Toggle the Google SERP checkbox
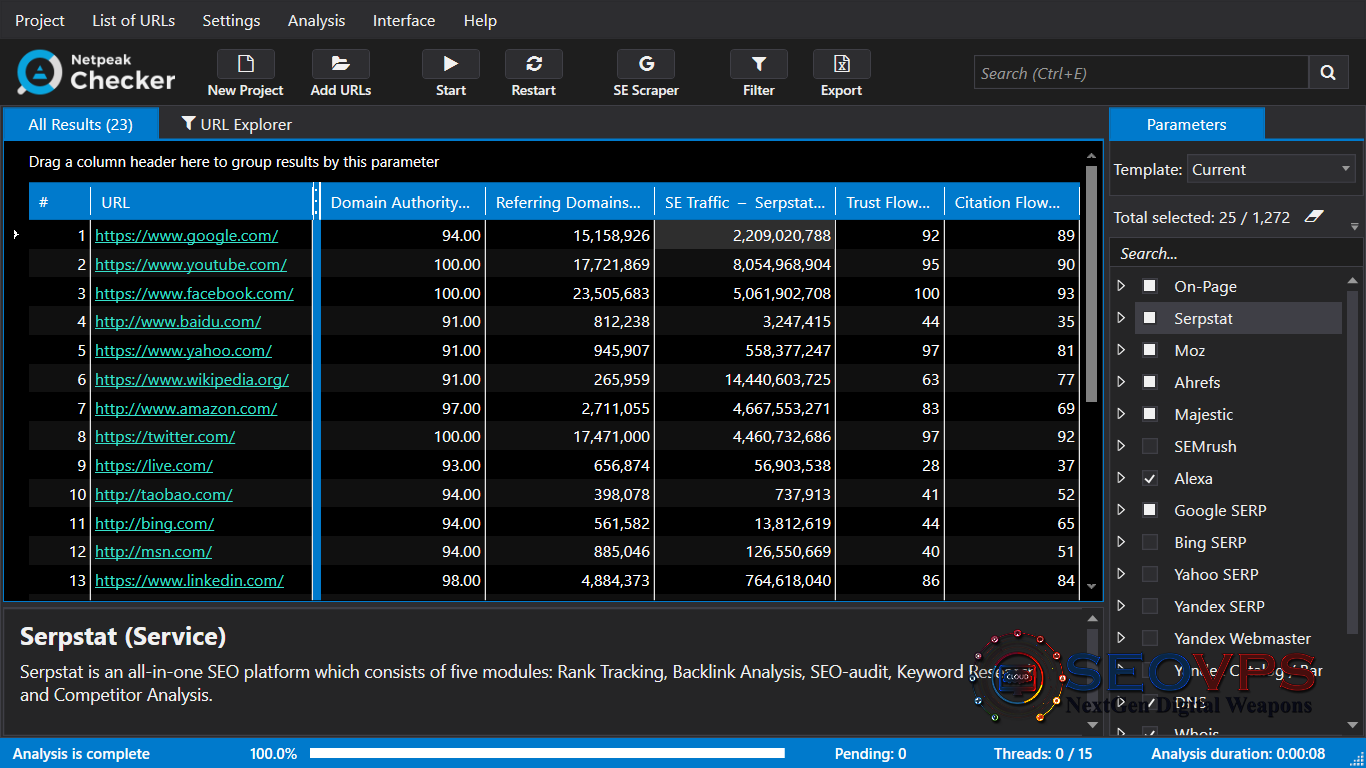The width and height of the screenshot is (1366, 768). point(1150,510)
